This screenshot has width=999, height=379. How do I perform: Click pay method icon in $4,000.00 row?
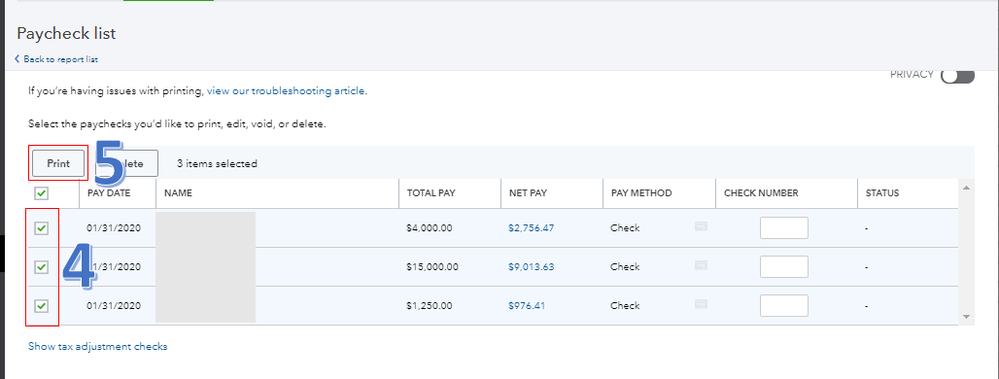pos(701,226)
